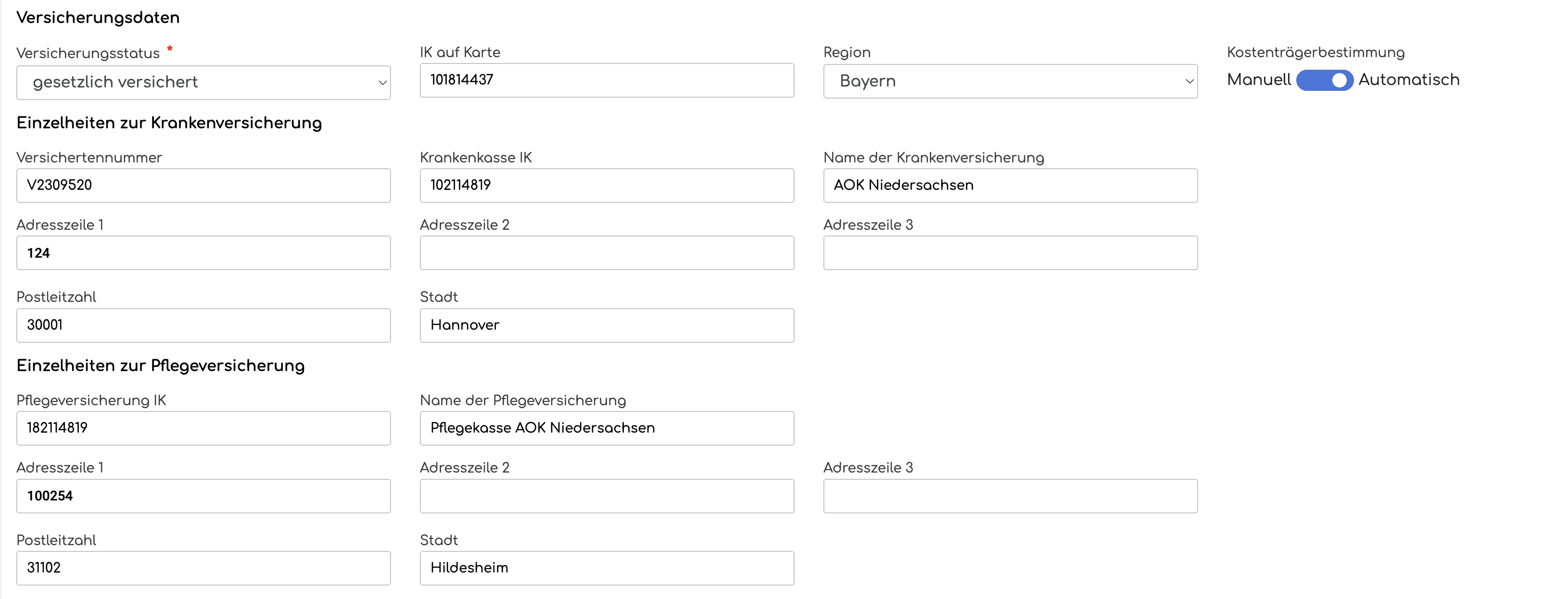Focus the empty Krankenversicherung Adresszeile 2 field

[x=607, y=252]
